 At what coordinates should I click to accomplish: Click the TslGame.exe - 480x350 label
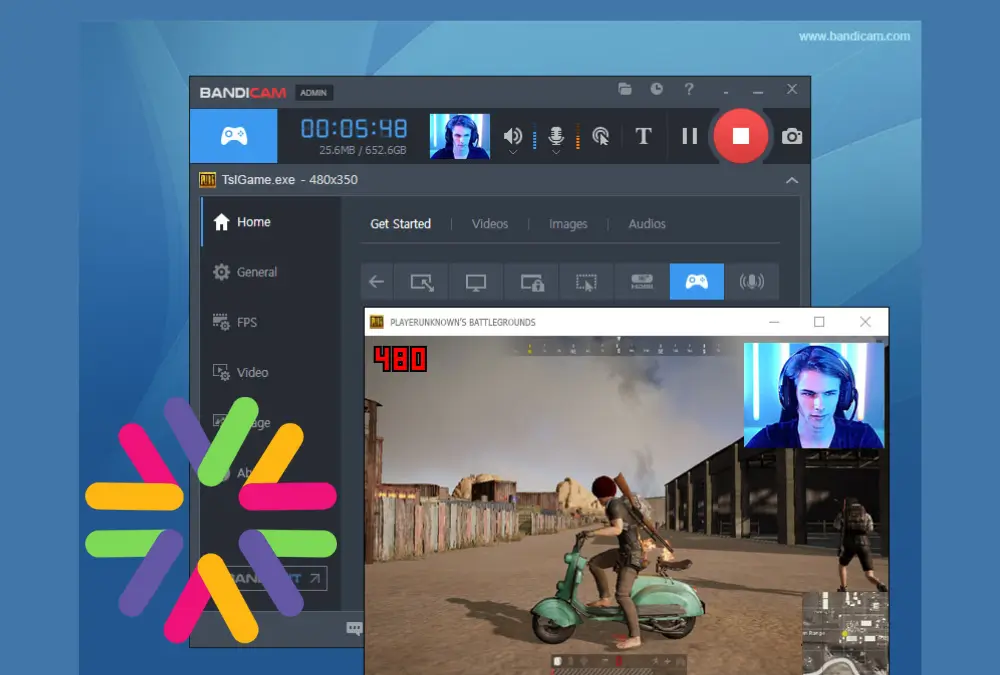[290, 180]
